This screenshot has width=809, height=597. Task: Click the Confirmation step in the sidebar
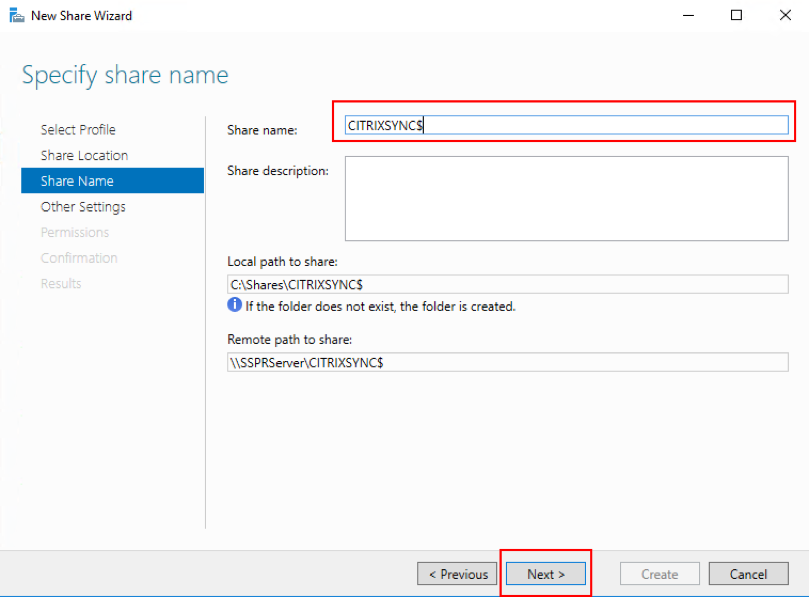tap(79, 258)
